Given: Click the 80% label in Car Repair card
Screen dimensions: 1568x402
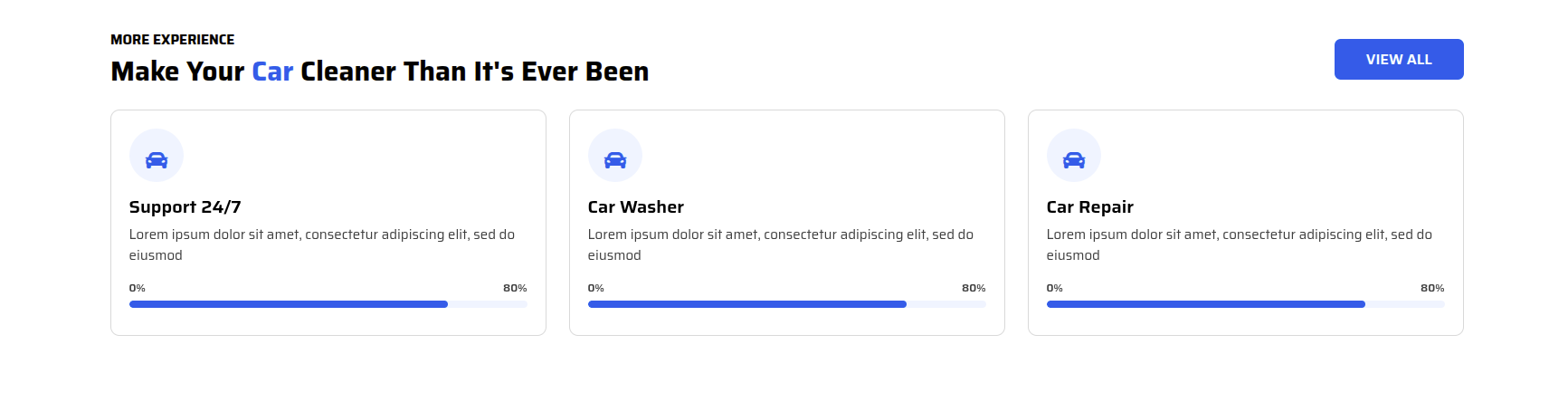Looking at the screenshot, I should click(1432, 288).
